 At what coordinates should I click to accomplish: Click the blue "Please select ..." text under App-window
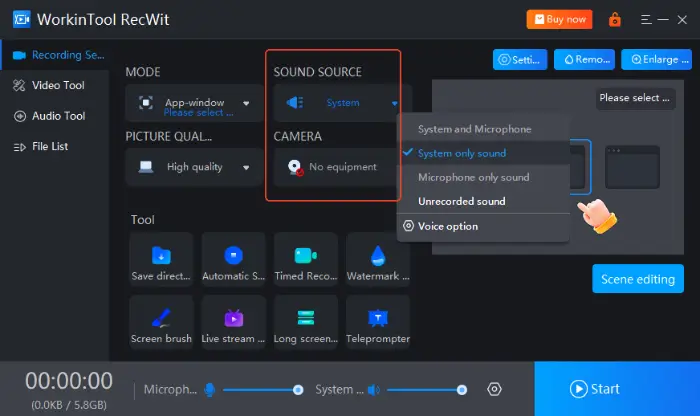[x=198, y=113]
